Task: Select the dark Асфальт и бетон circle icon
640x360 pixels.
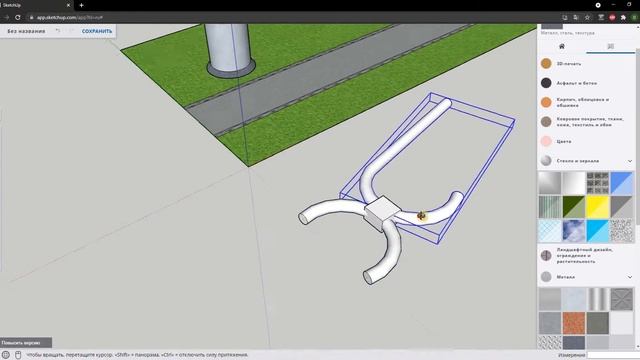Action: coord(546,83)
